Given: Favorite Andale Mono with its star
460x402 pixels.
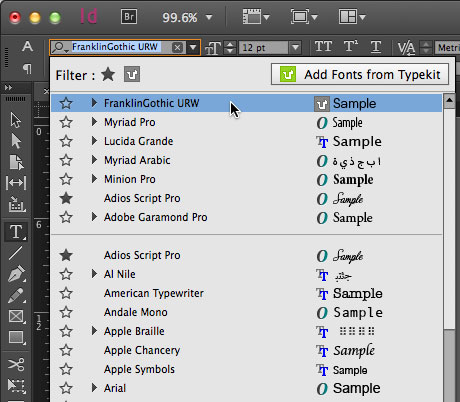Looking at the screenshot, I should (66, 312).
